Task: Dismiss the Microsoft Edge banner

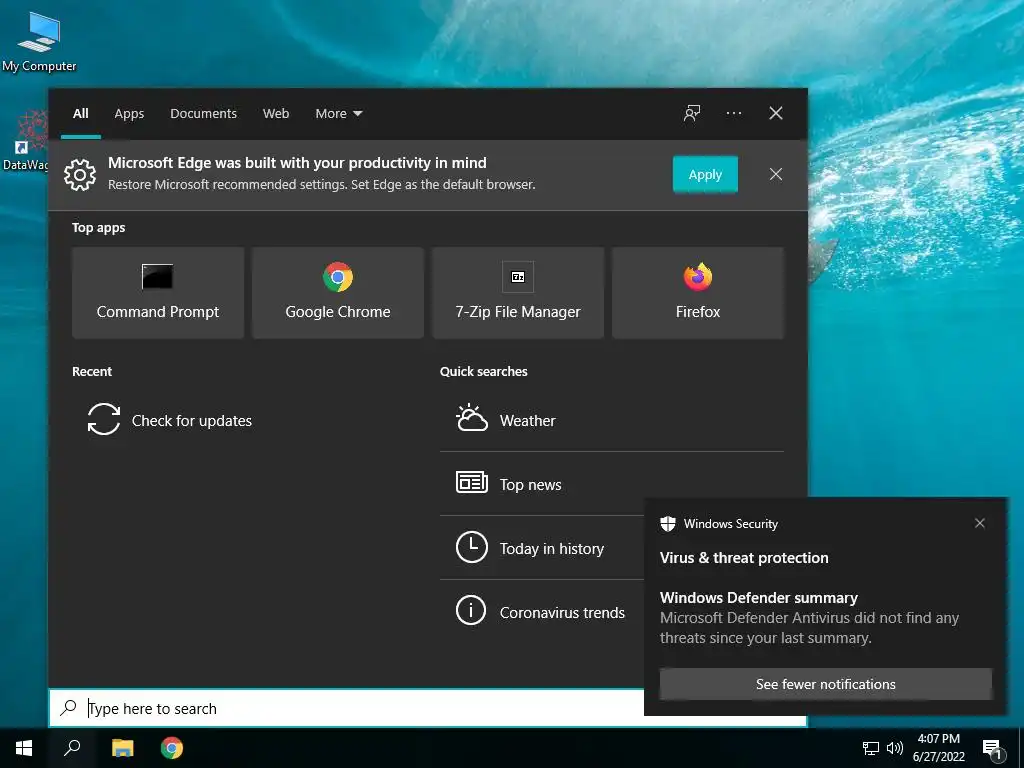Action: coord(775,174)
